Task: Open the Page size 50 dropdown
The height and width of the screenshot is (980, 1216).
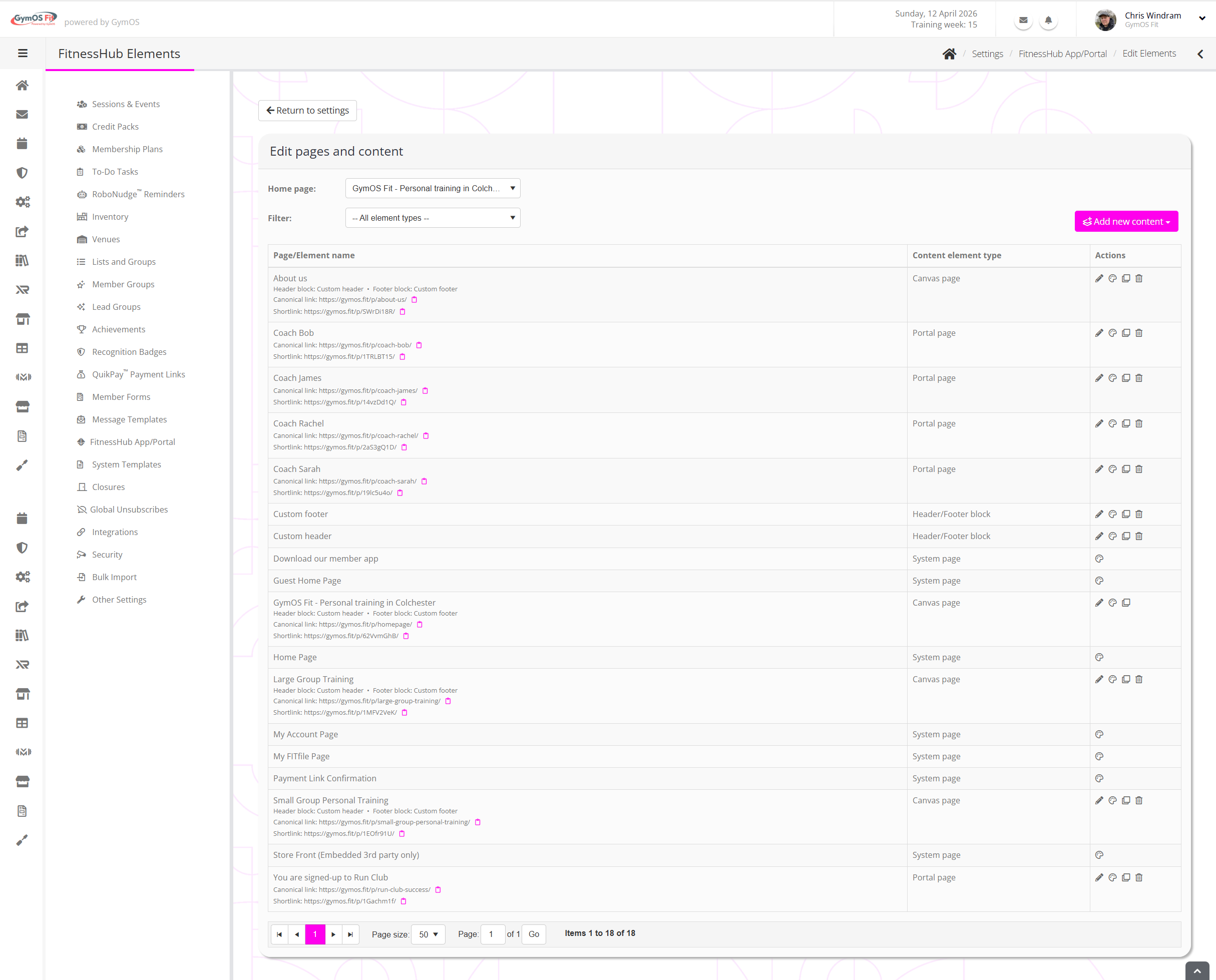Action: coord(428,934)
